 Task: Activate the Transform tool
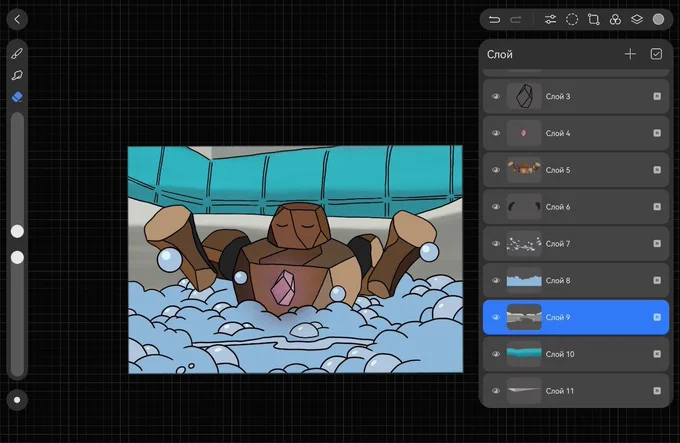point(593,20)
